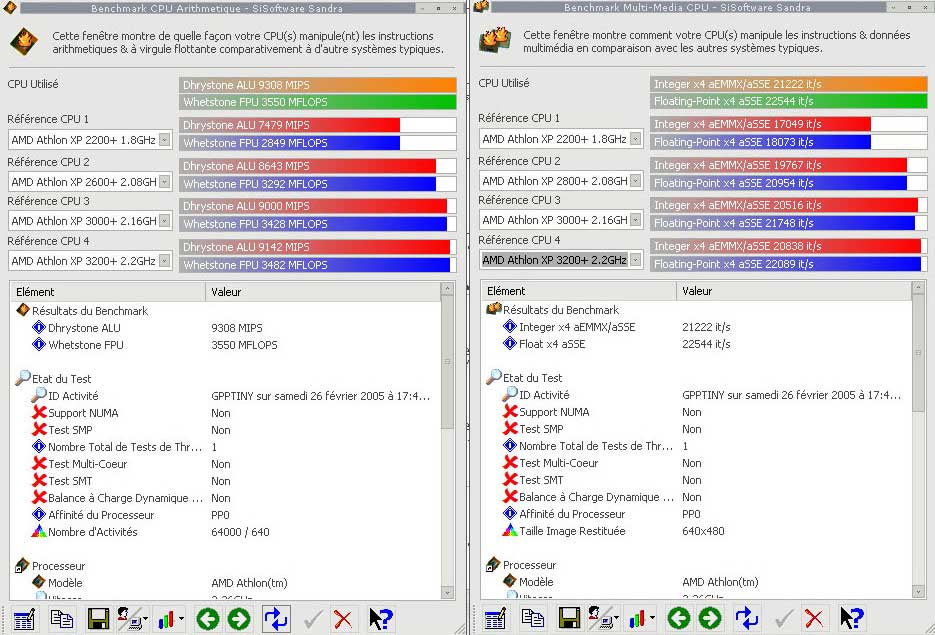This screenshot has width=935, height=635.
Task: Activate context help in CPU Arithmetique window
Action: (380, 619)
